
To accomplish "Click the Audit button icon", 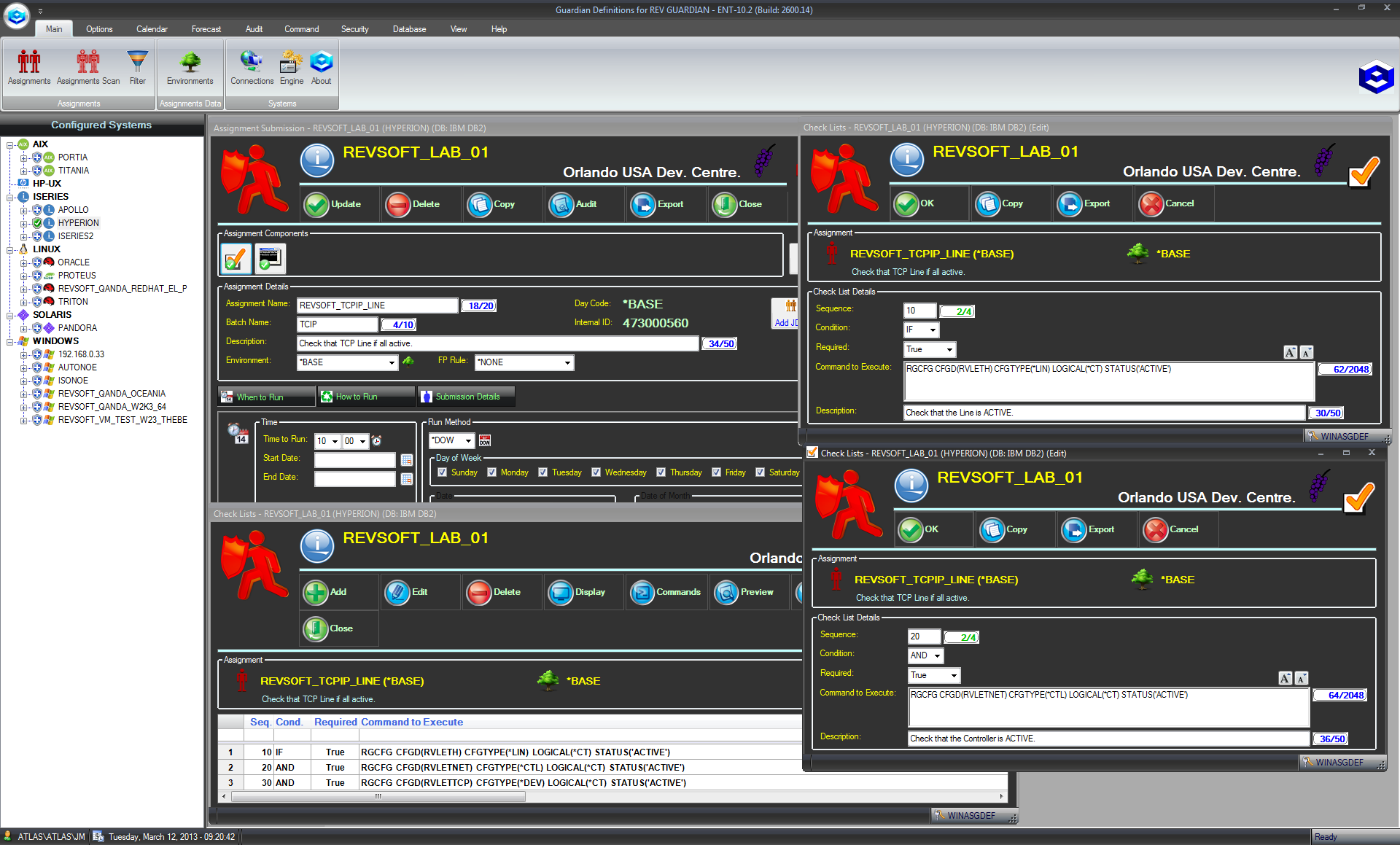I will point(562,205).
